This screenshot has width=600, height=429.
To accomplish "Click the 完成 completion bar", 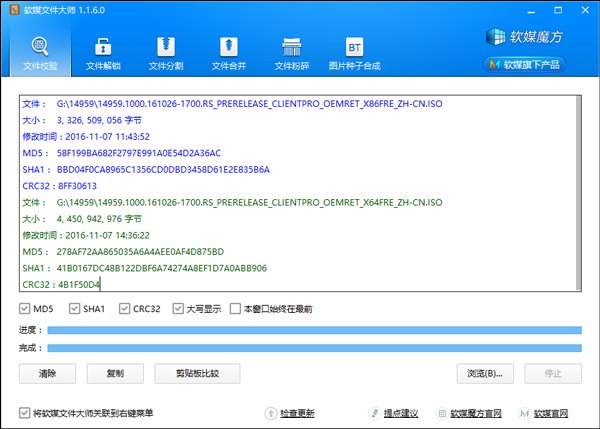I will coord(315,348).
